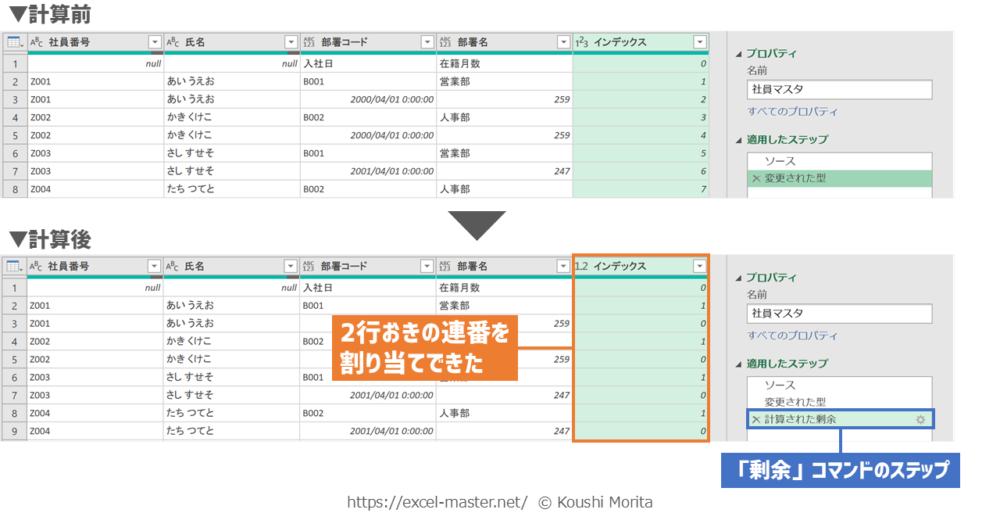Collapse the 適用したステップ section in the 計算後 pane

click(x=738, y=364)
